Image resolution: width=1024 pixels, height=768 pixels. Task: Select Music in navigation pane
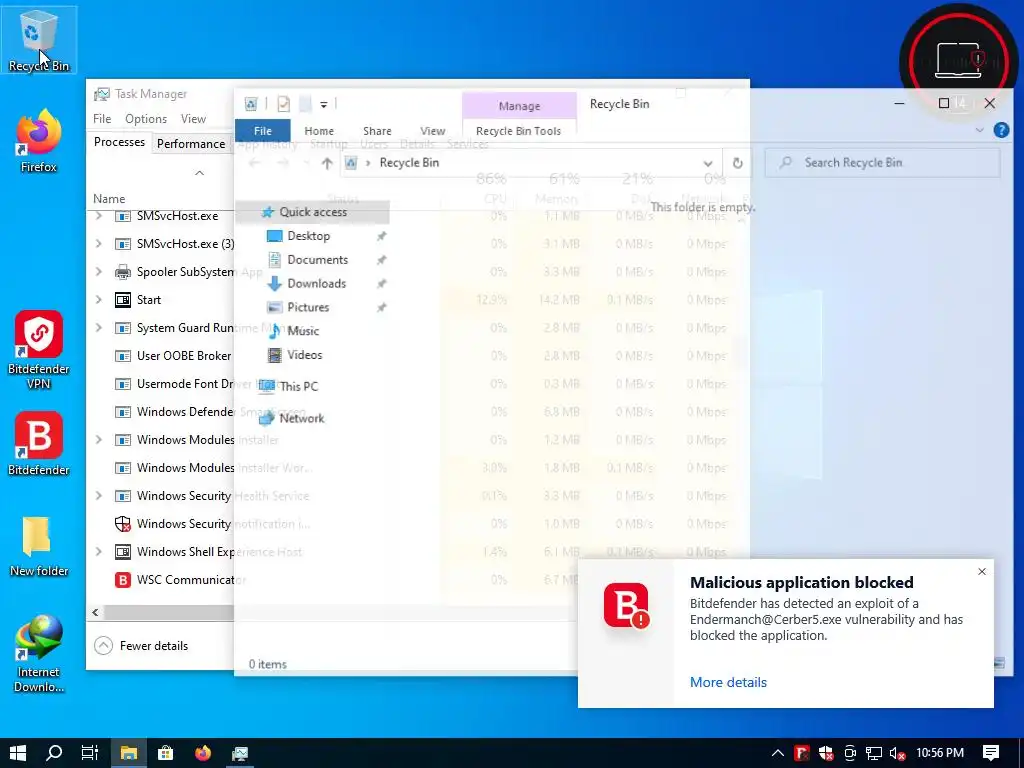(x=303, y=330)
